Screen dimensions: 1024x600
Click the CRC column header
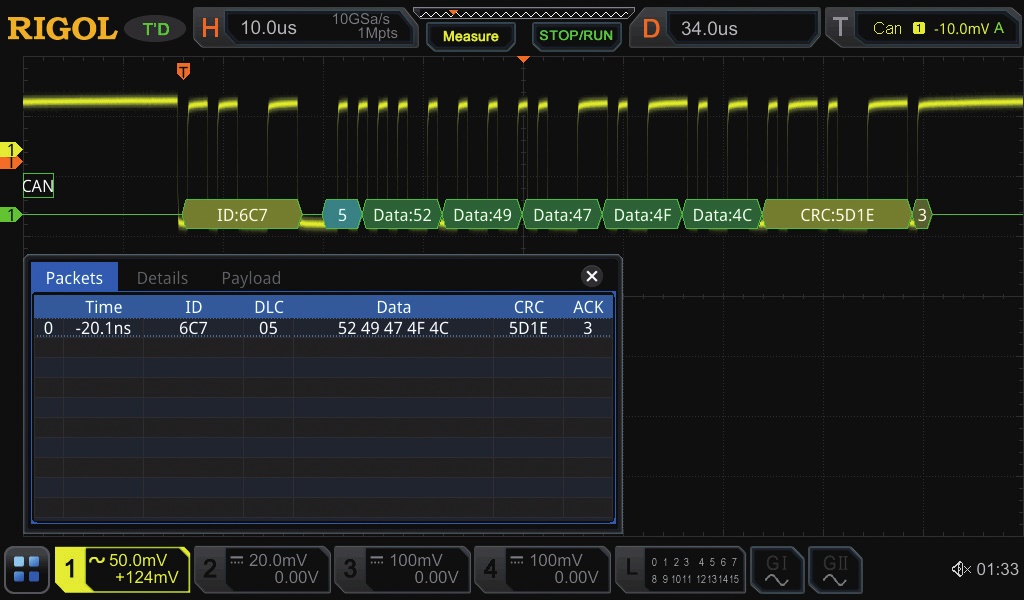point(528,307)
